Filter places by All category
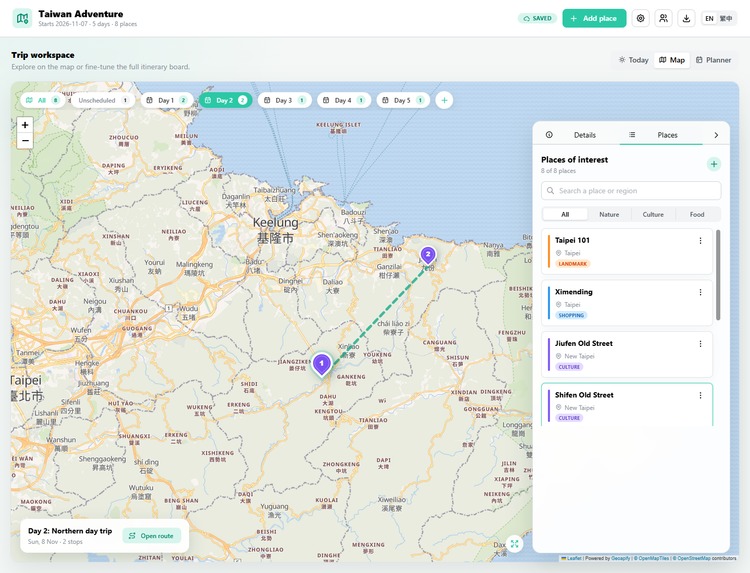 pos(565,214)
